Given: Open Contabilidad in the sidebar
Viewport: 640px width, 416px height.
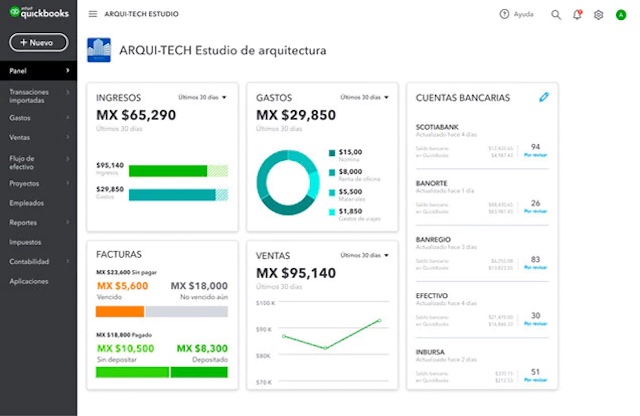Looking at the screenshot, I should tap(29, 261).
